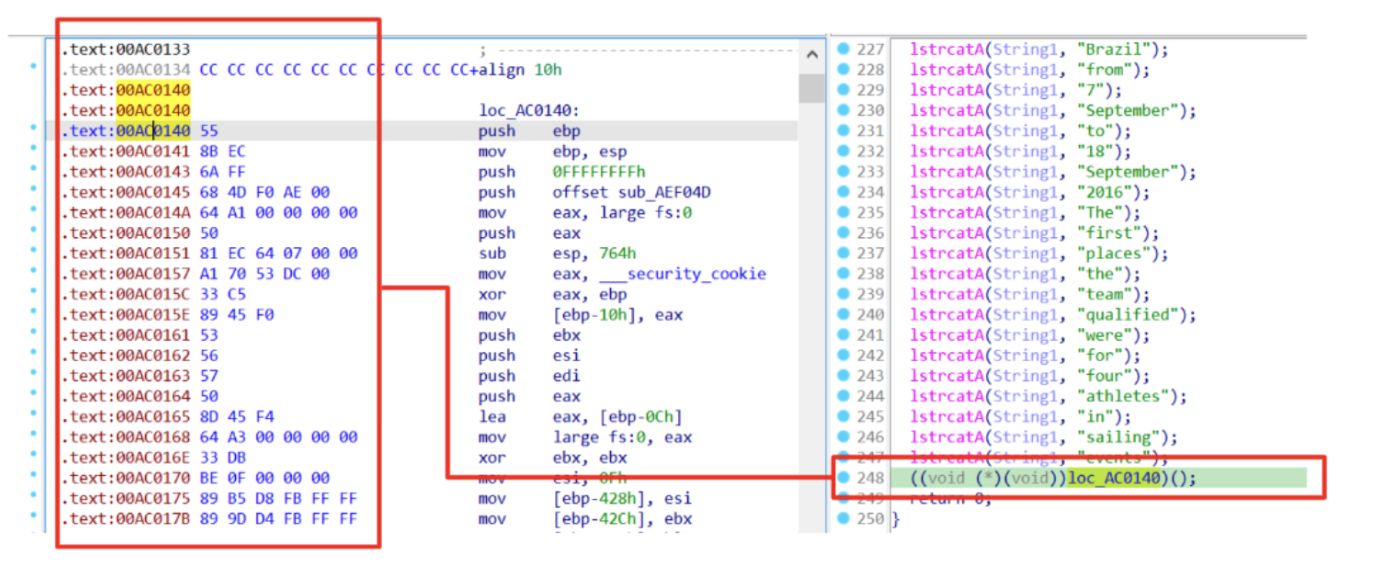The width and height of the screenshot is (1382, 578).
Task: Select address .text:00AC017B
Action: point(126,519)
